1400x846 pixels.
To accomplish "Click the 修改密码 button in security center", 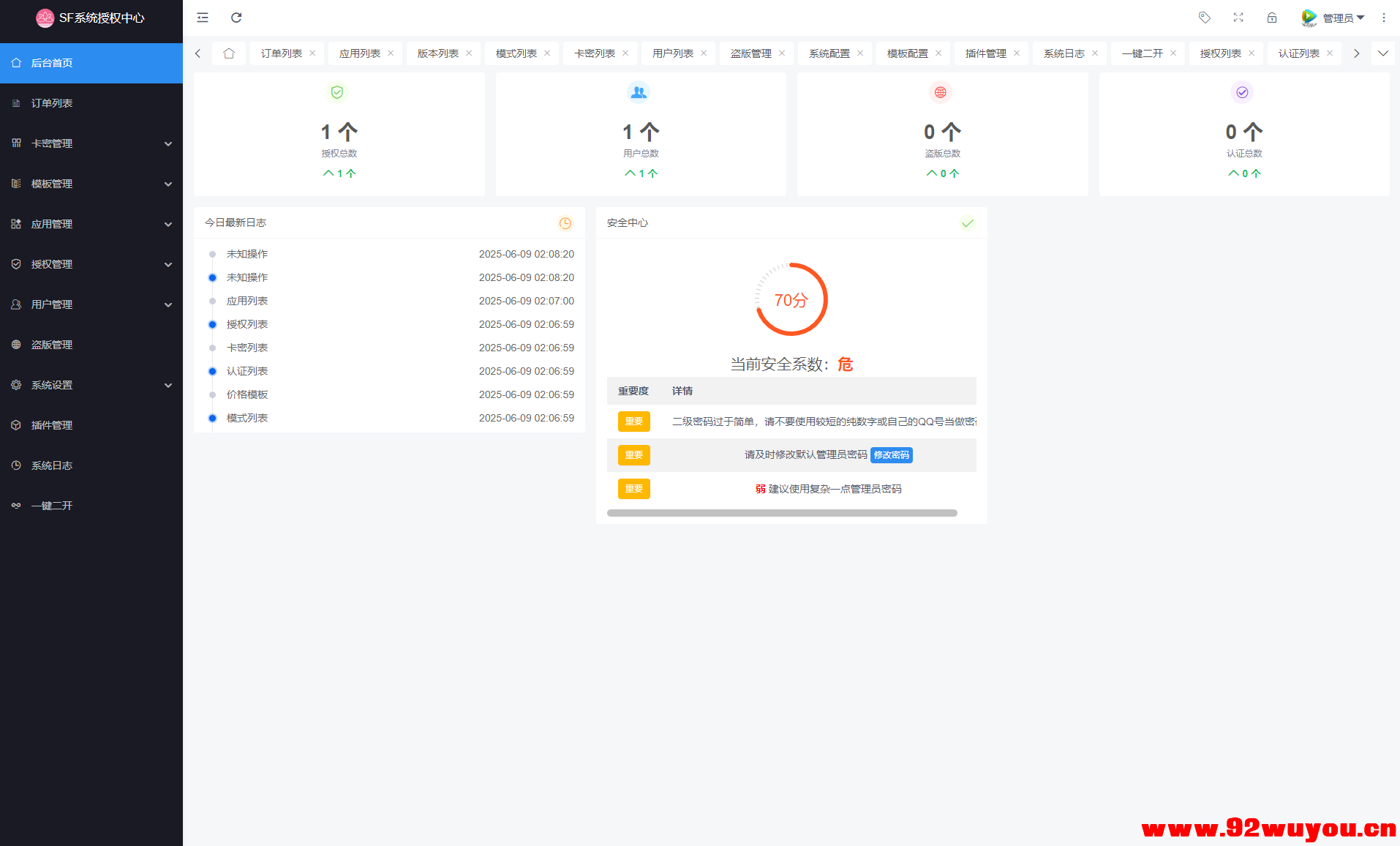I will pos(891,454).
